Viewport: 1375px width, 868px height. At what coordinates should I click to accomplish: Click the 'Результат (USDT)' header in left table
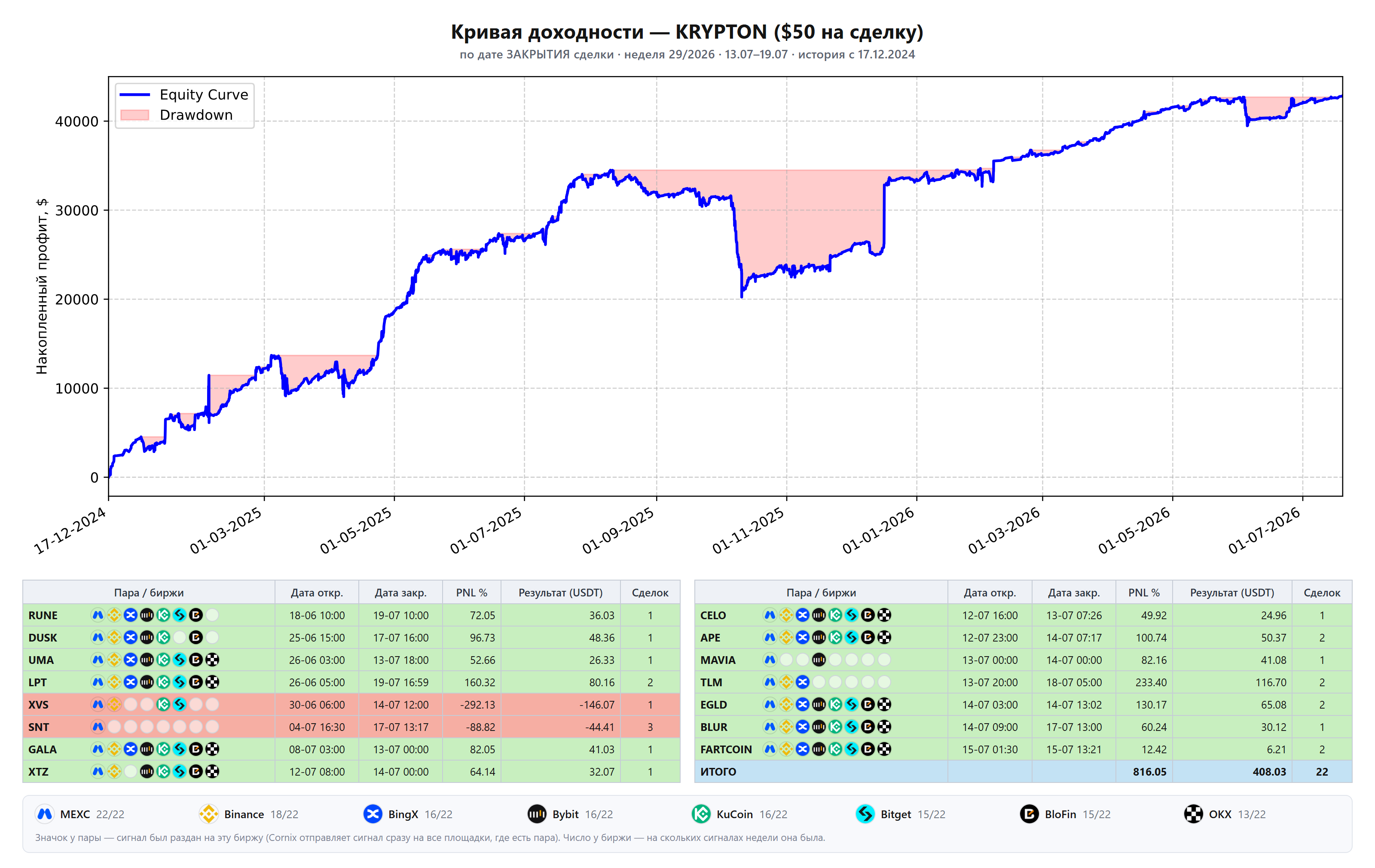pos(560,592)
